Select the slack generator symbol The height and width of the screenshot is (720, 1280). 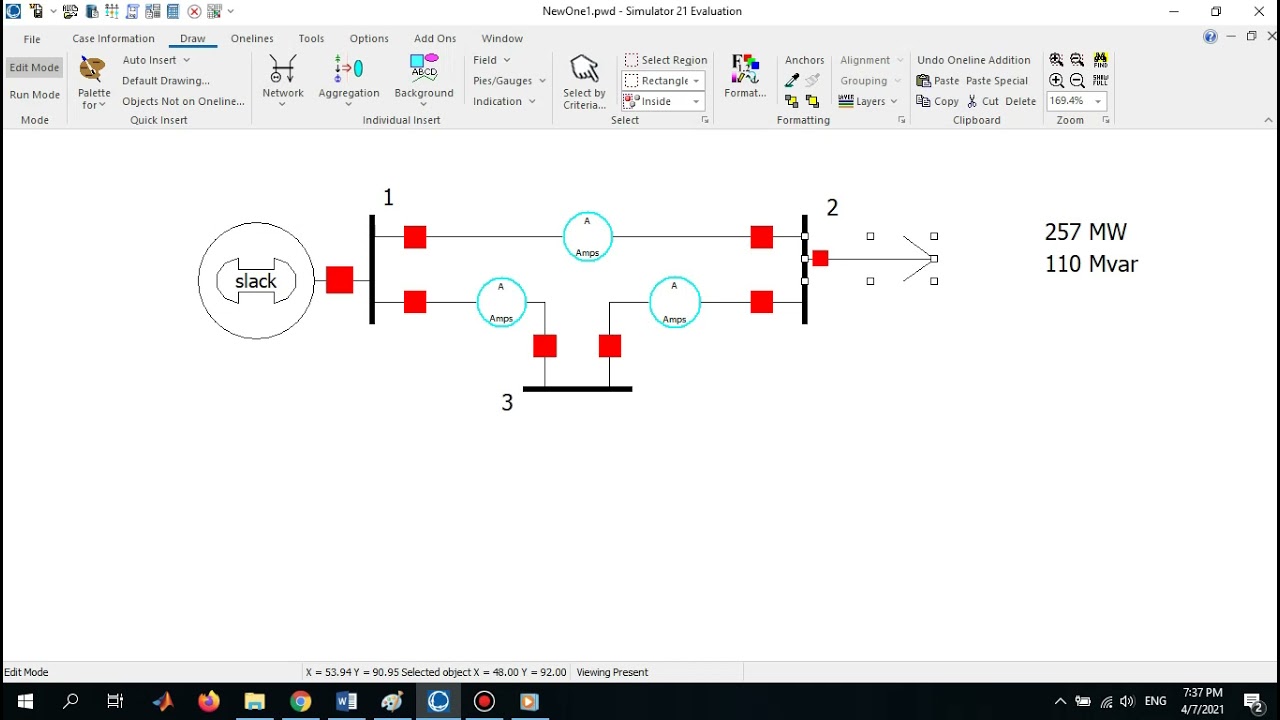coord(256,281)
